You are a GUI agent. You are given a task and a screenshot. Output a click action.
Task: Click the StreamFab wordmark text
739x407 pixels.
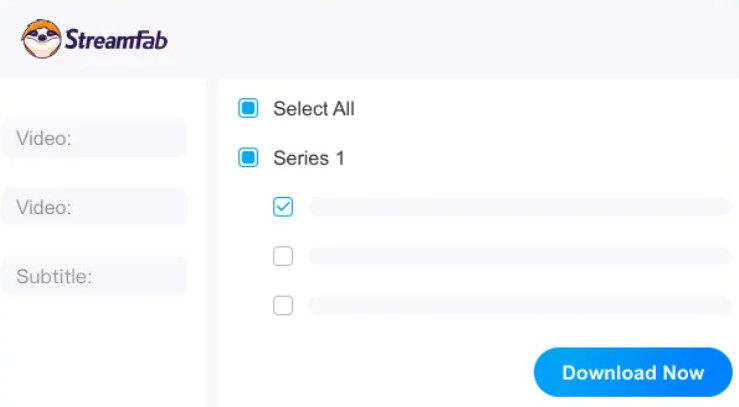coord(116,40)
